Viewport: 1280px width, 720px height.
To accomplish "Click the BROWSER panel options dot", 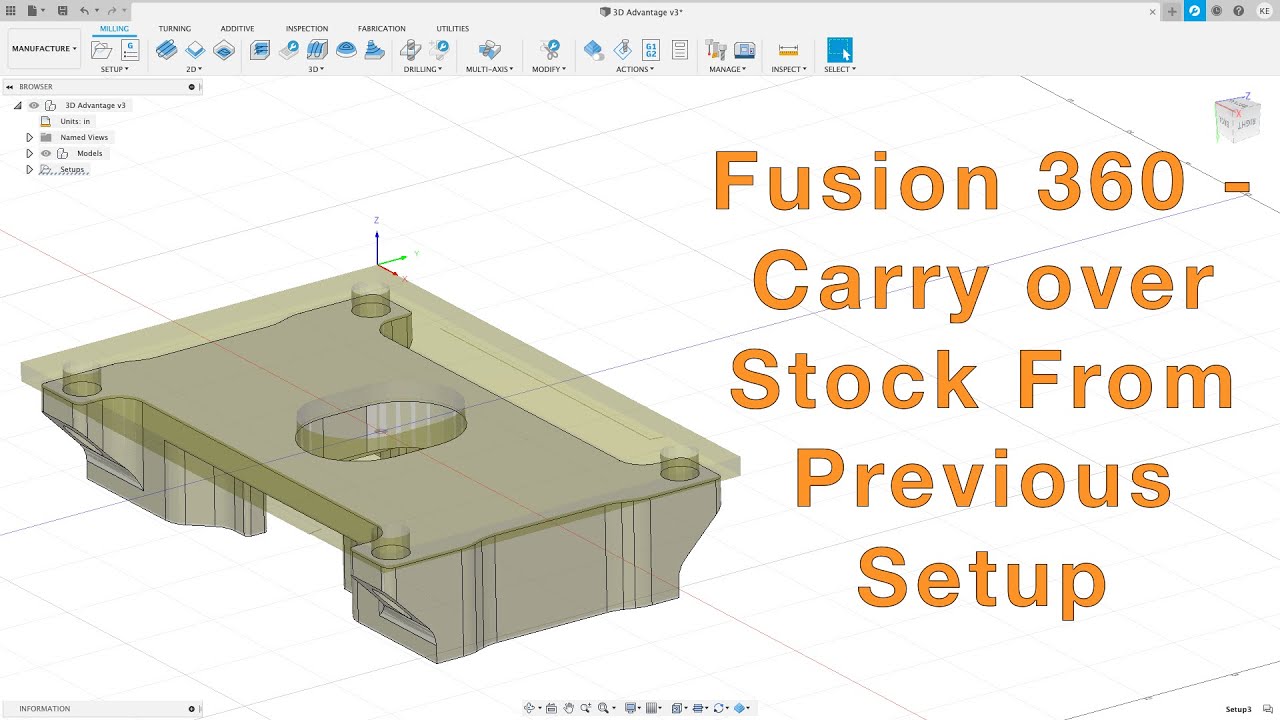I will click(192, 87).
